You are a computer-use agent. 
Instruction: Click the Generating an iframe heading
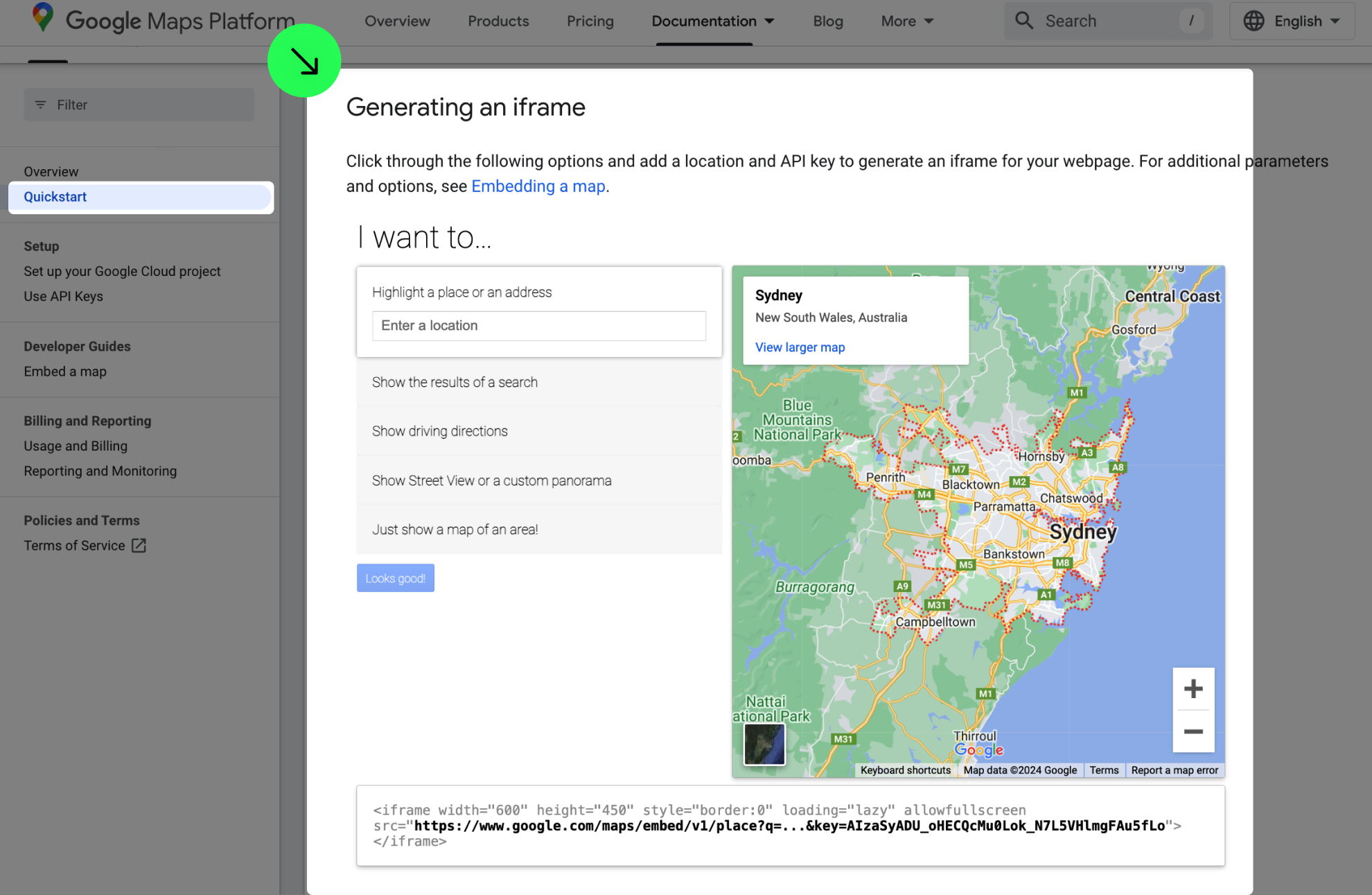click(x=466, y=107)
